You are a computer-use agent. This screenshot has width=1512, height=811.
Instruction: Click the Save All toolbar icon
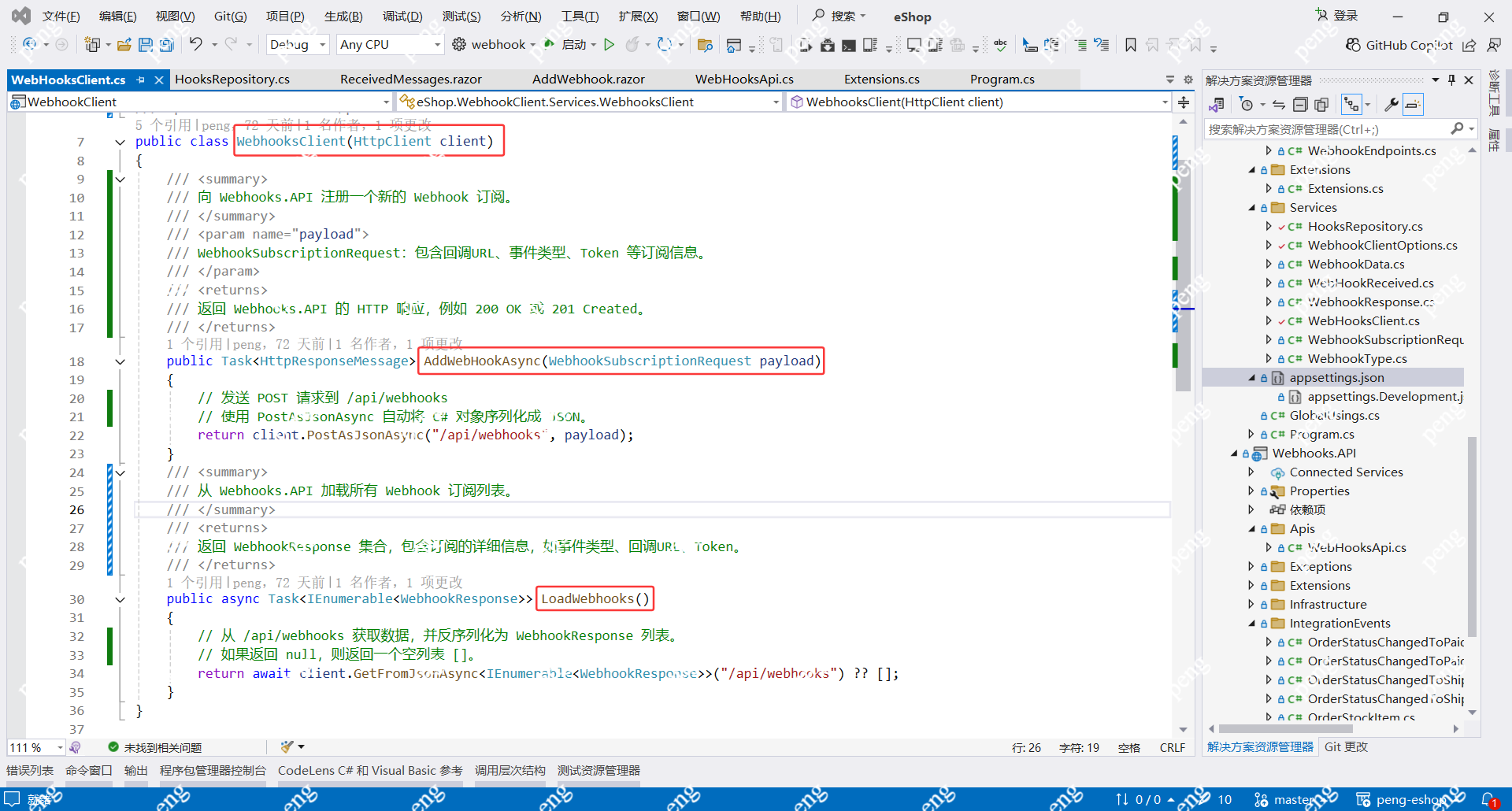coord(166,45)
